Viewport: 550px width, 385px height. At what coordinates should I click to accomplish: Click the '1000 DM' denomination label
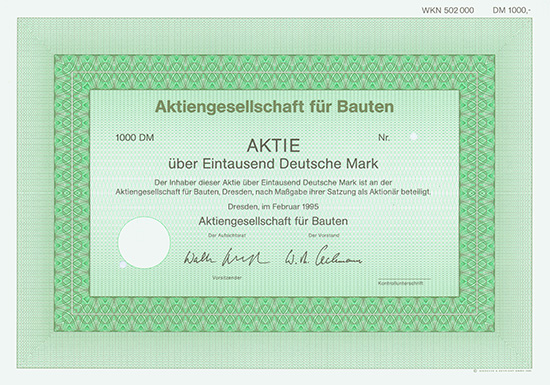pyautogui.click(x=135, y=138)
